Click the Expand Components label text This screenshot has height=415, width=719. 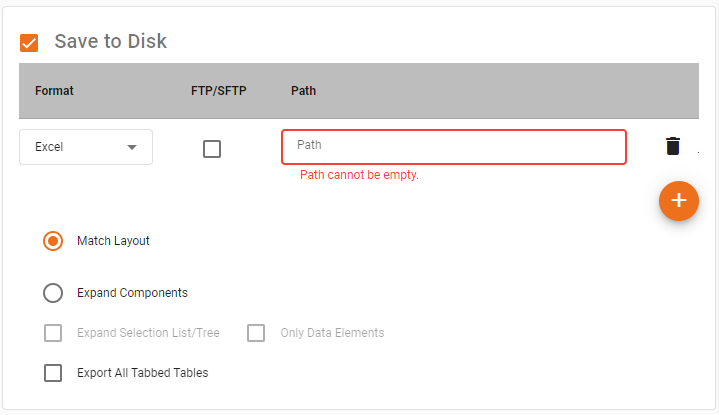point(132,293)
